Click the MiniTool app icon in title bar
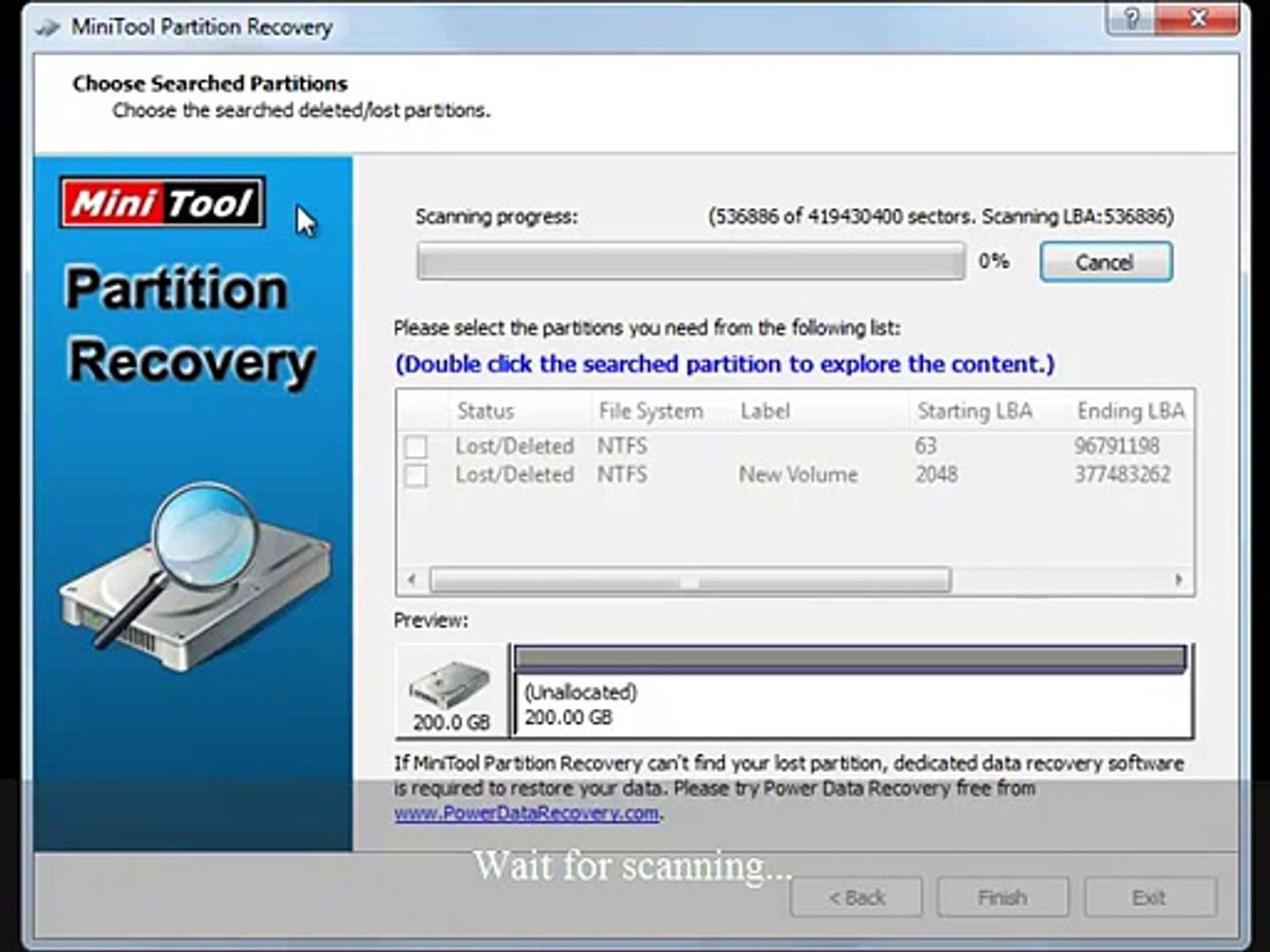The image size is (1270, 952). 48,27
